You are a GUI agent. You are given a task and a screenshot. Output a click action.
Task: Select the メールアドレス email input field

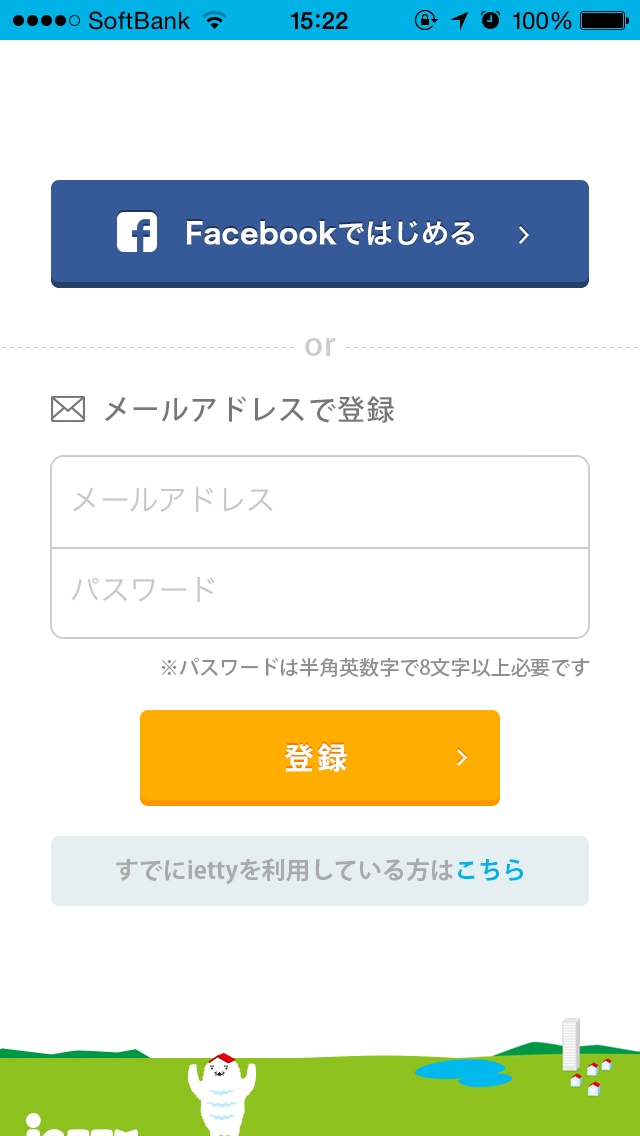(x=320, y=500)
